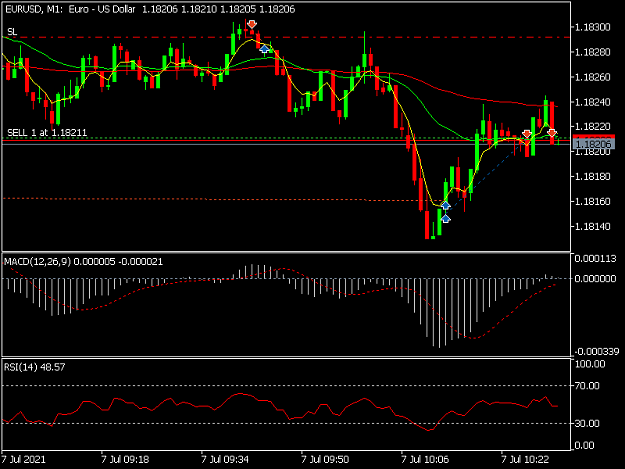Select the upper blue buy arrow near 1.18160

[446, 206]
